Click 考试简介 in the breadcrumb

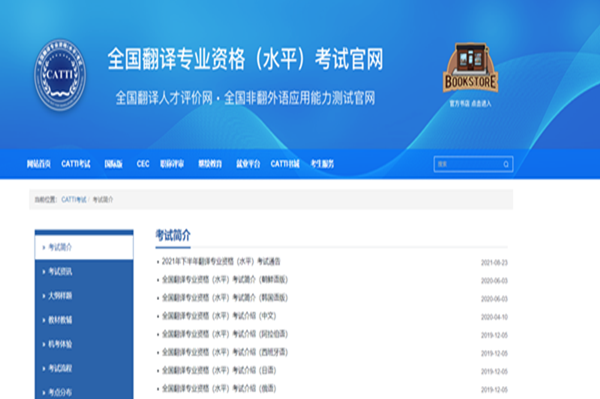(x=103, y=199)
